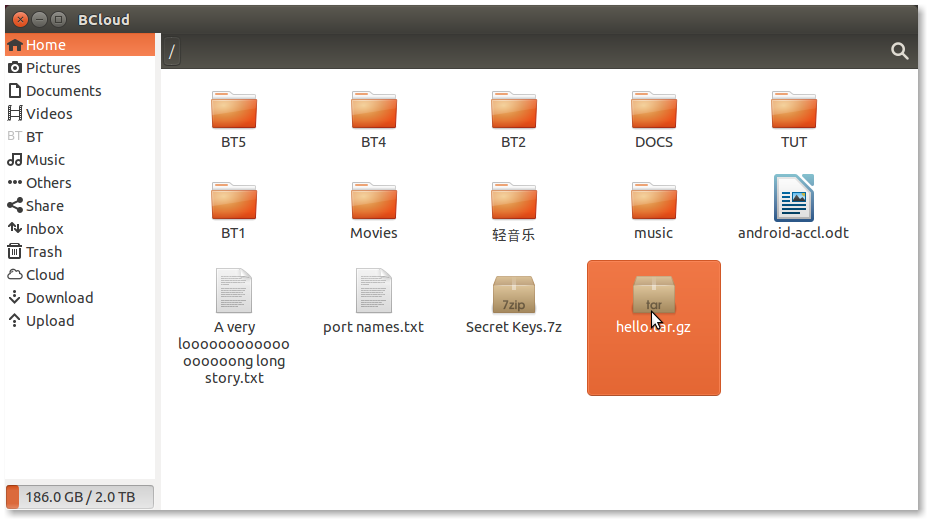
Task: Switch to Videos category
Action: coord(80,114)
